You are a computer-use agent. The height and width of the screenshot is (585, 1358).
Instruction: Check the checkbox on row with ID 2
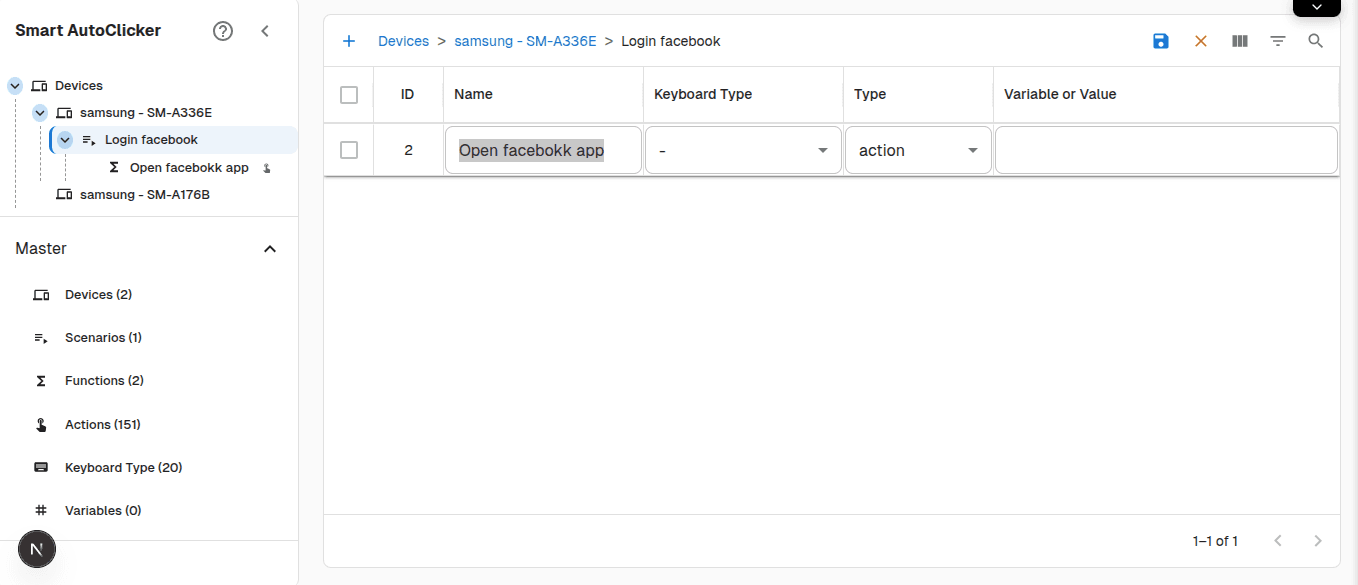click(x=348, y=149)
